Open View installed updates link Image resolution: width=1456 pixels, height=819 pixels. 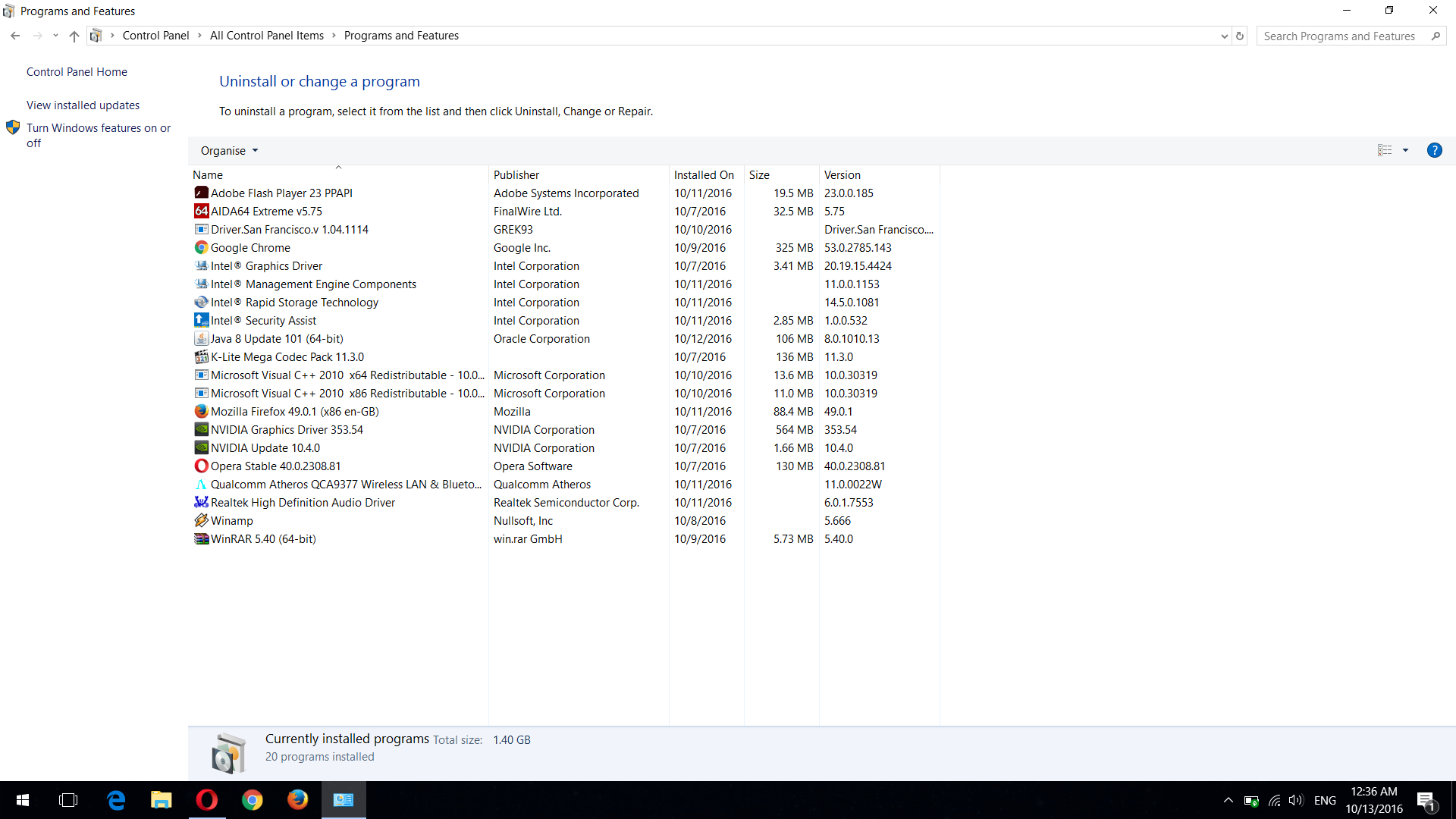tap(83, 105)
